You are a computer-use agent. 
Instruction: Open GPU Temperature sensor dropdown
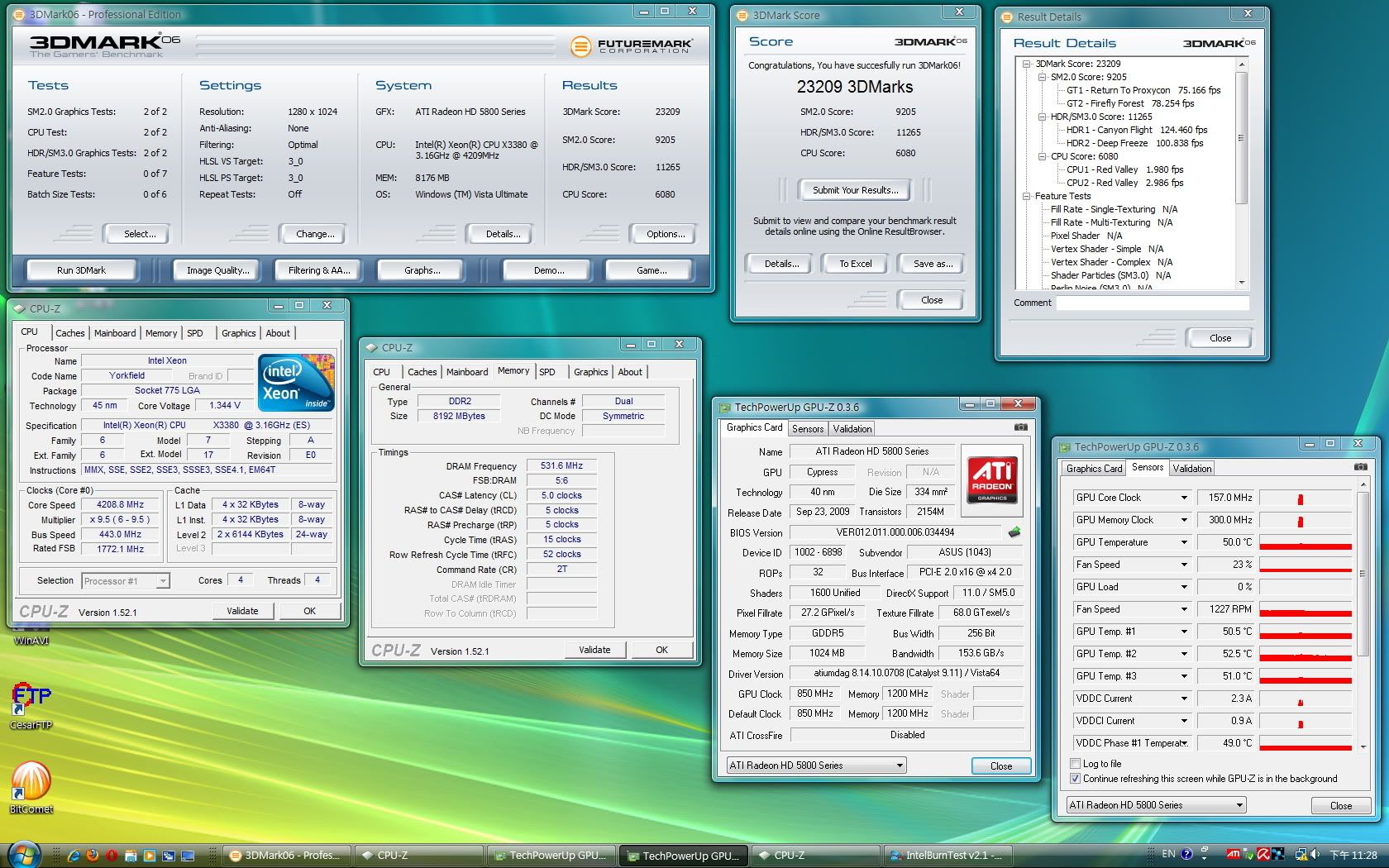[x=1184, y=542]
